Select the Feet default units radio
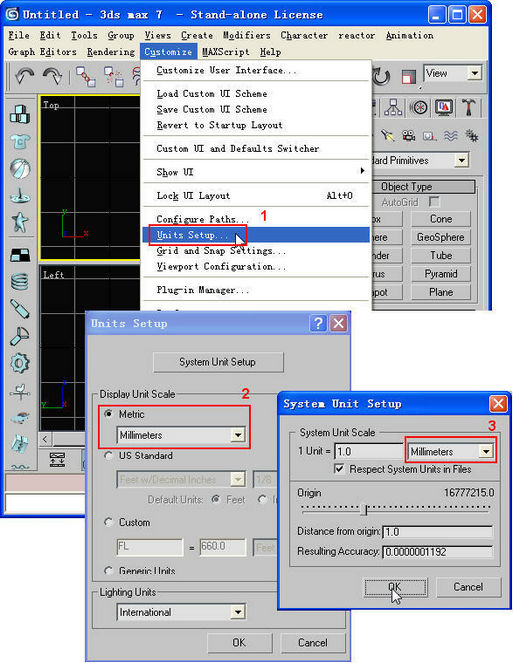Viewport: 513px width, 663px height. 216,499
